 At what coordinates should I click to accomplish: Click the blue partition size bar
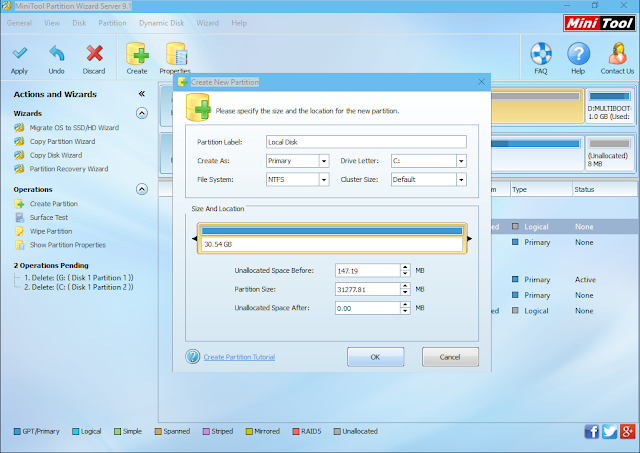[332, 231]
